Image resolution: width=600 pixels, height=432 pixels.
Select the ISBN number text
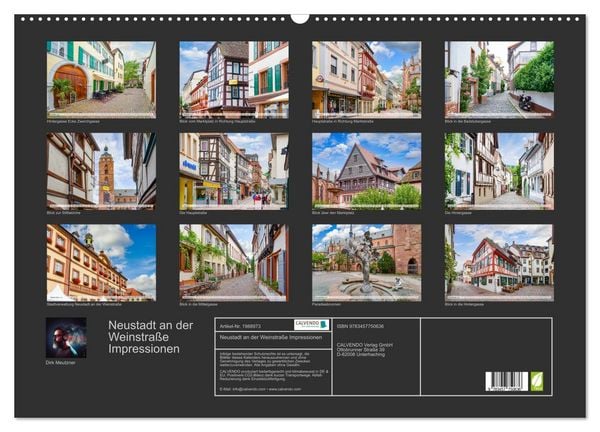pos(360,326)
